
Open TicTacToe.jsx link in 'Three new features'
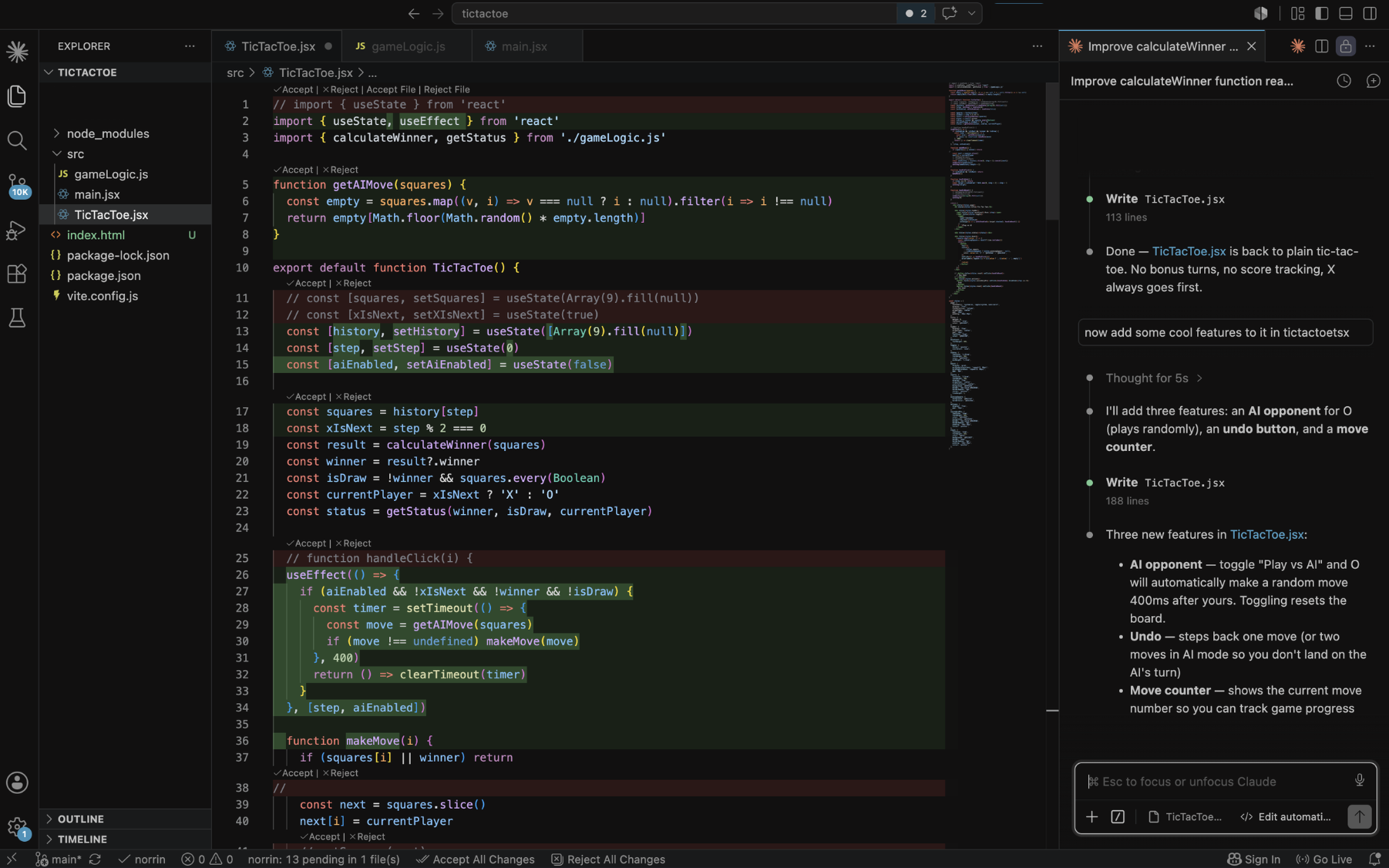click(1266, 534)
